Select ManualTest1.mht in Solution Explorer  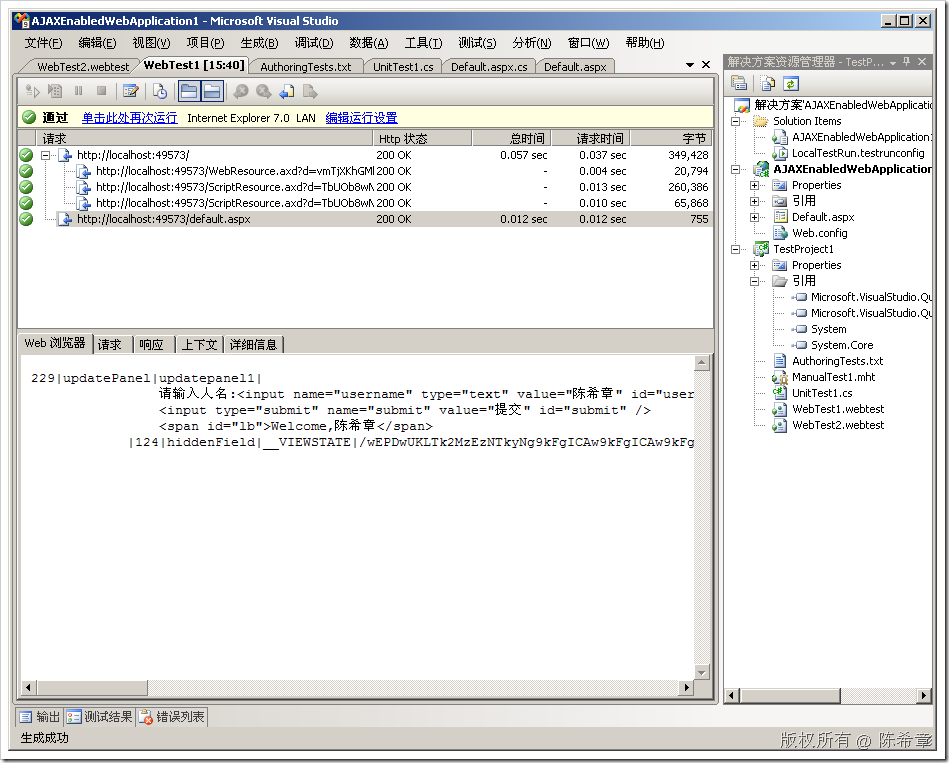pos(833,377)
